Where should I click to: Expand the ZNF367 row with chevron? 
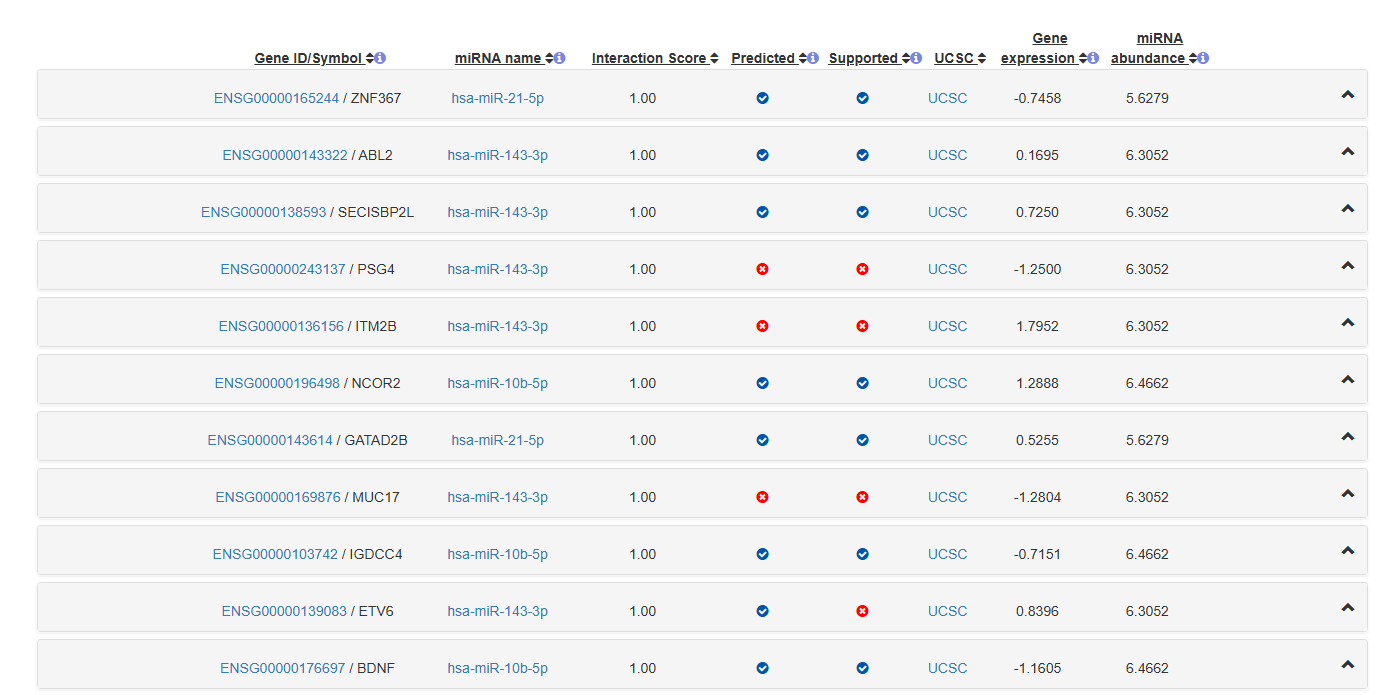tap(1347, 95)
